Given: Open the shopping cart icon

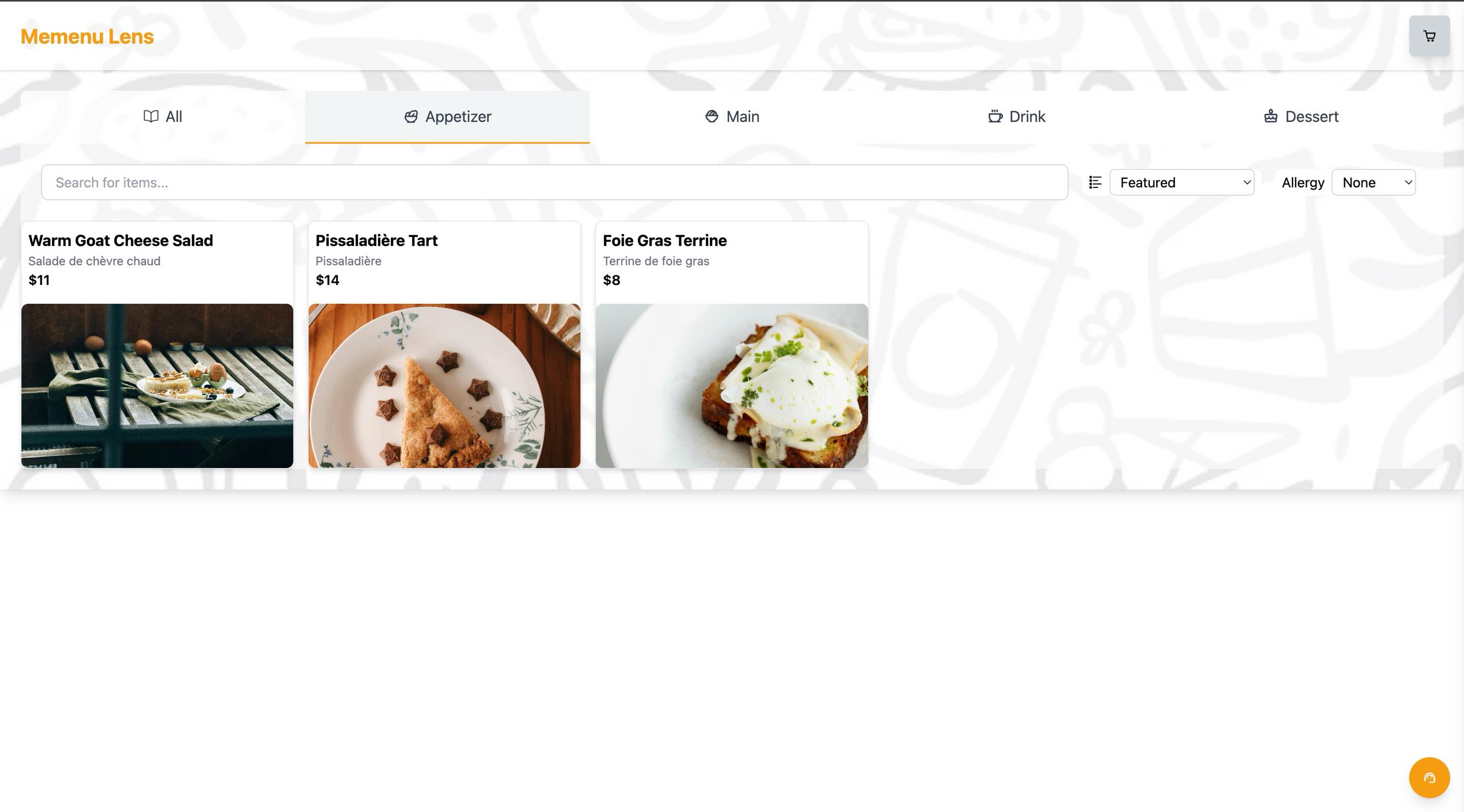Looking at the screenshot, I should (1429, 37).
